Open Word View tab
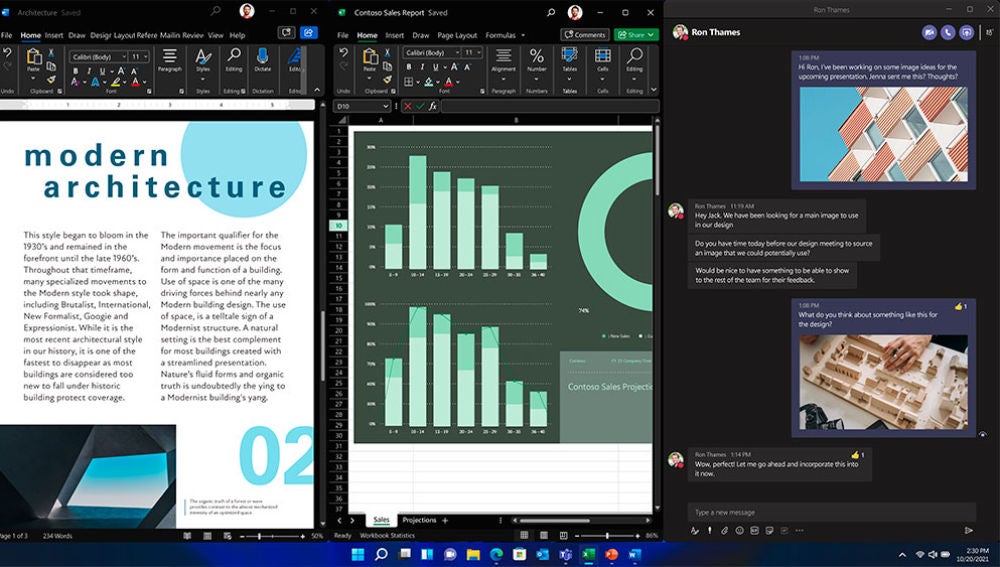The width and height of the screenshot is (1000, 567). pos(216,35)
